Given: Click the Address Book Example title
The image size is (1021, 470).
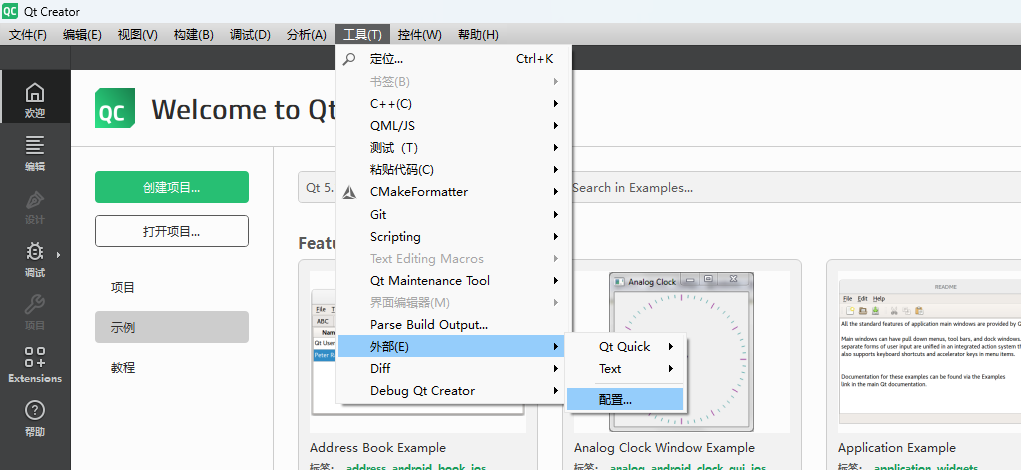Looking at the screenshot, I should (x=378, y=448).
